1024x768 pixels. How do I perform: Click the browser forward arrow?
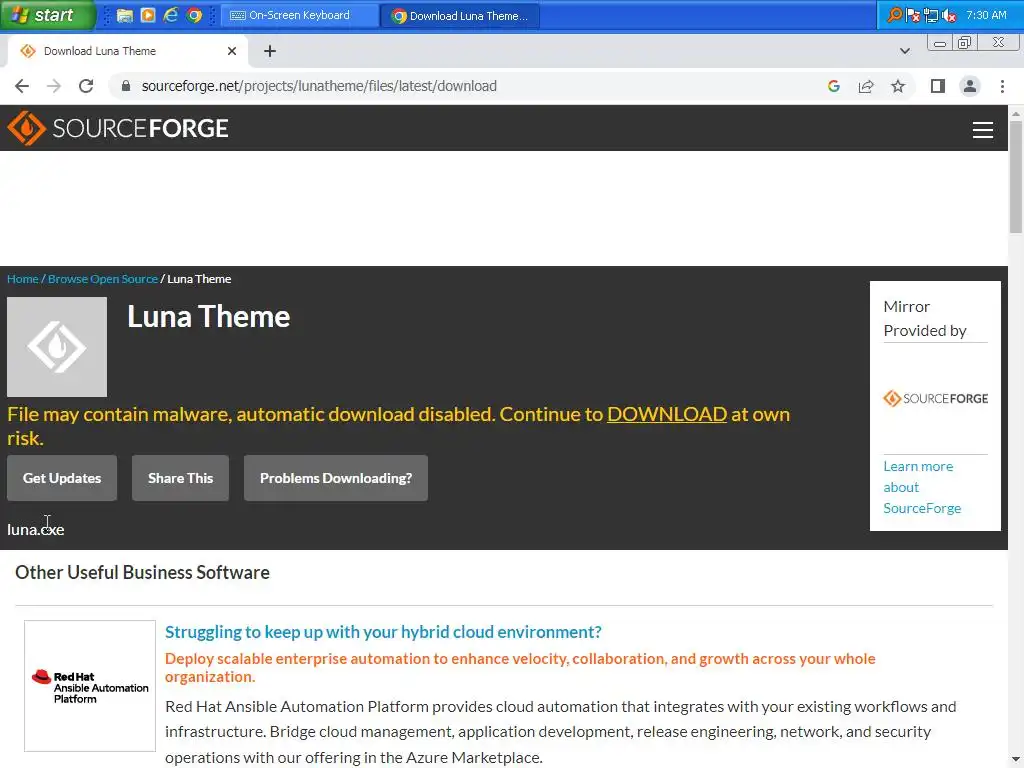(x=54, y=86)
